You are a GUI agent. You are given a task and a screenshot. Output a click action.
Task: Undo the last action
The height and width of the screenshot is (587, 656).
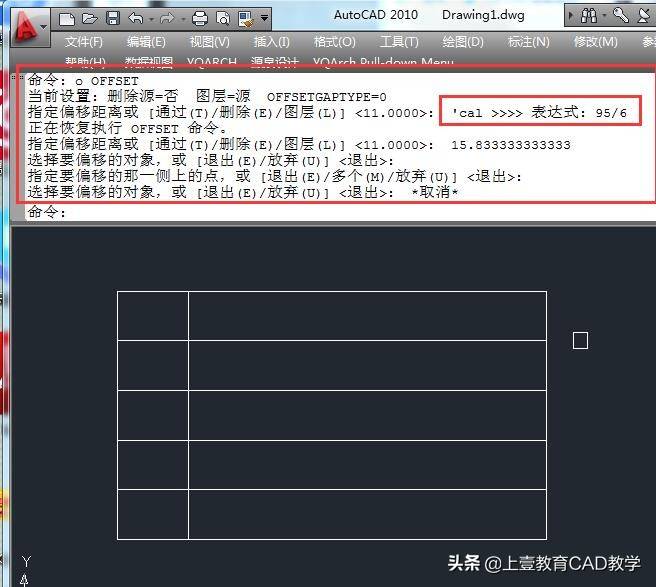coord(136,18)
